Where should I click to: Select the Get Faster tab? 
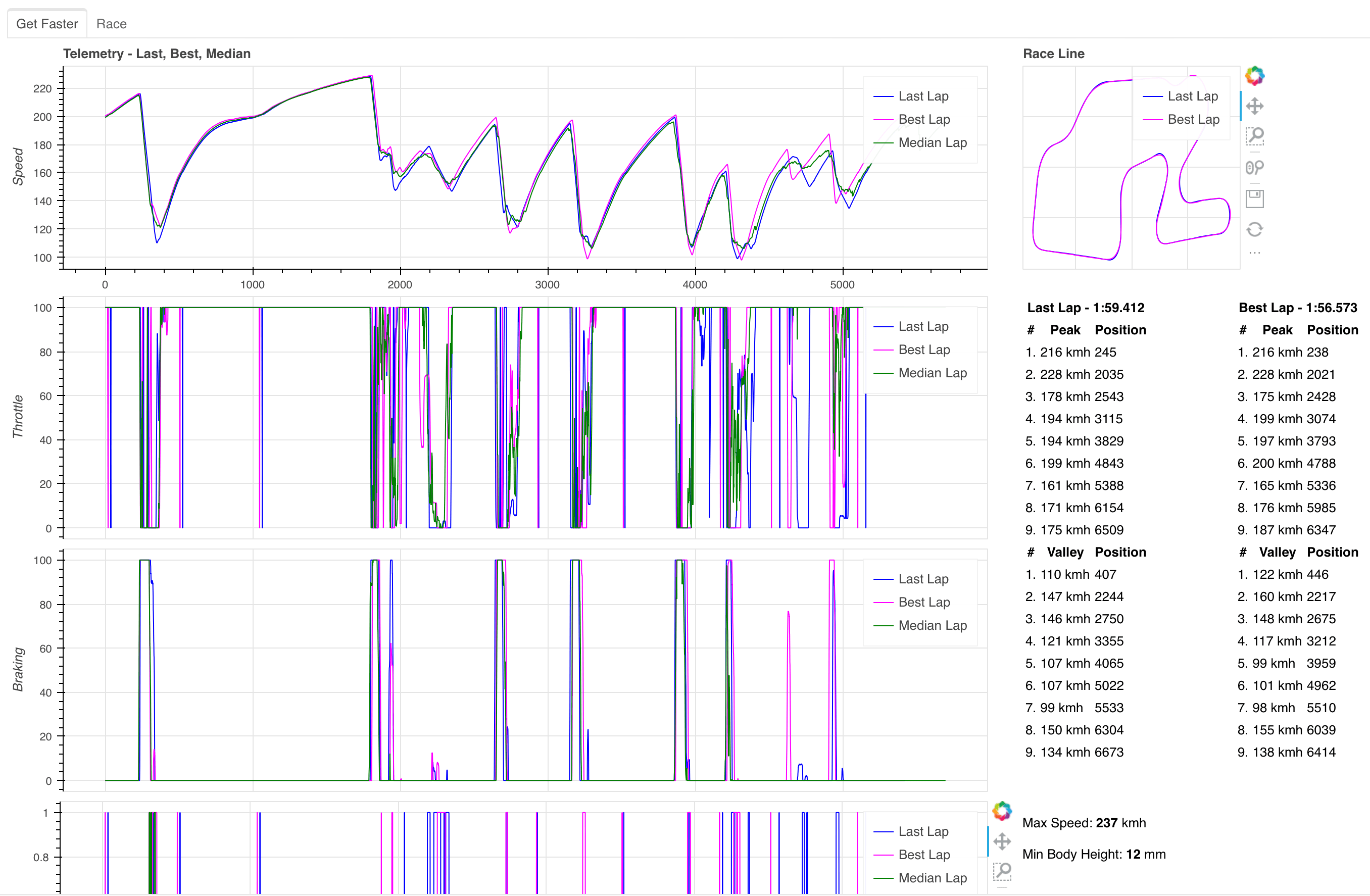point(46,24)
